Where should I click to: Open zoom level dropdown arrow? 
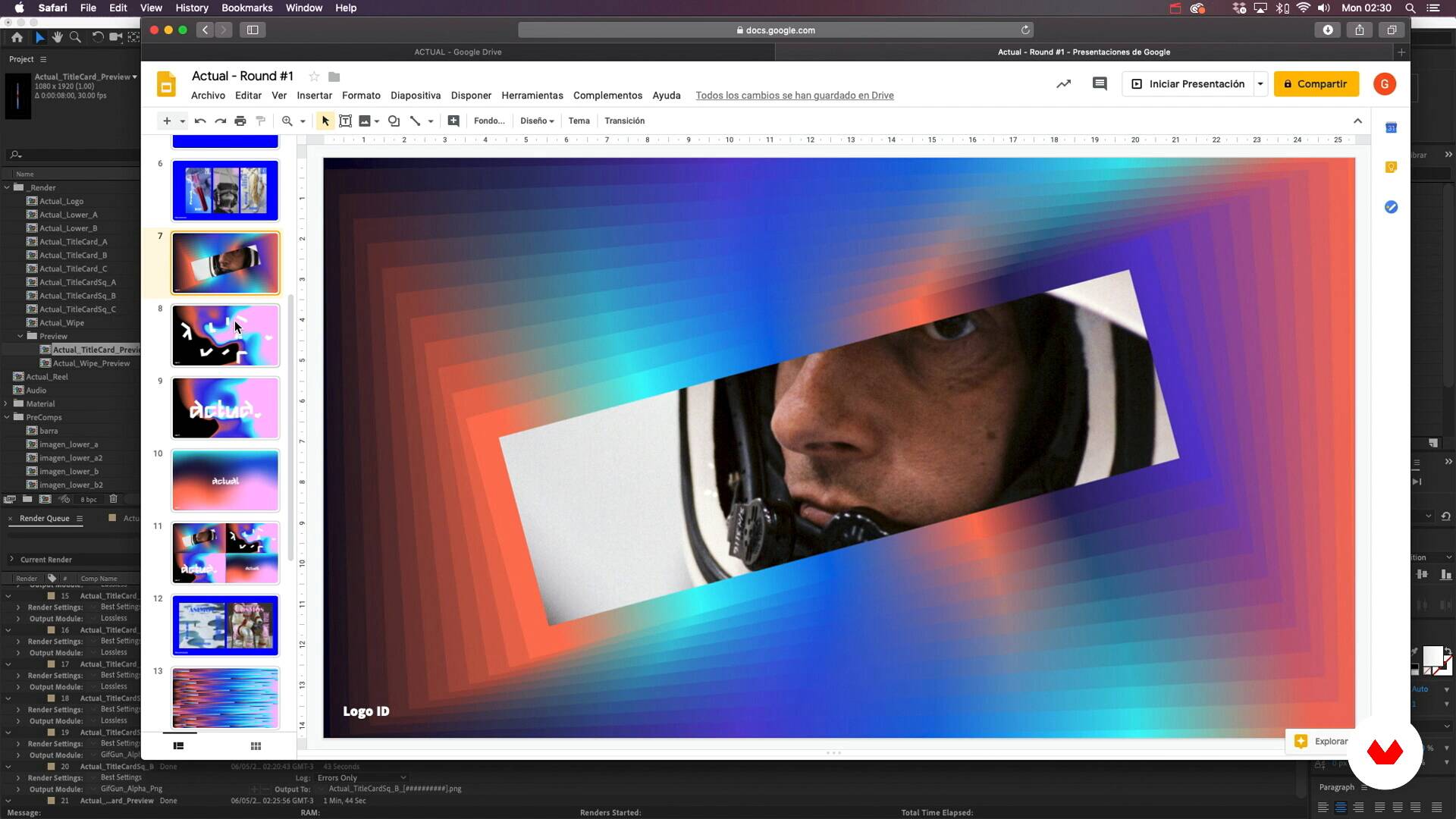[303, 121]
